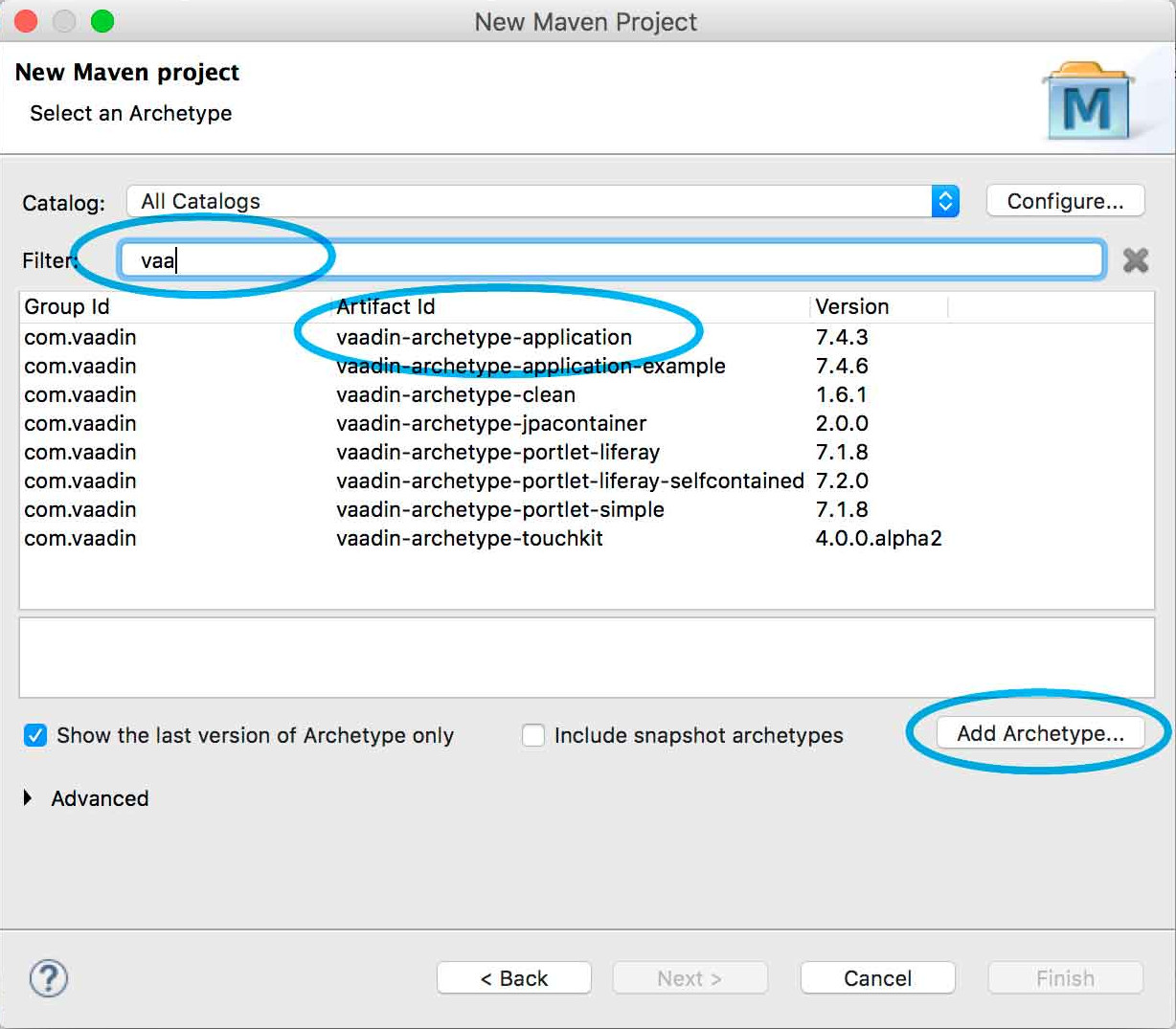Viewport: 1176px width, 1029px height.
Task: Click the Configure... button
Action: 1065,201
